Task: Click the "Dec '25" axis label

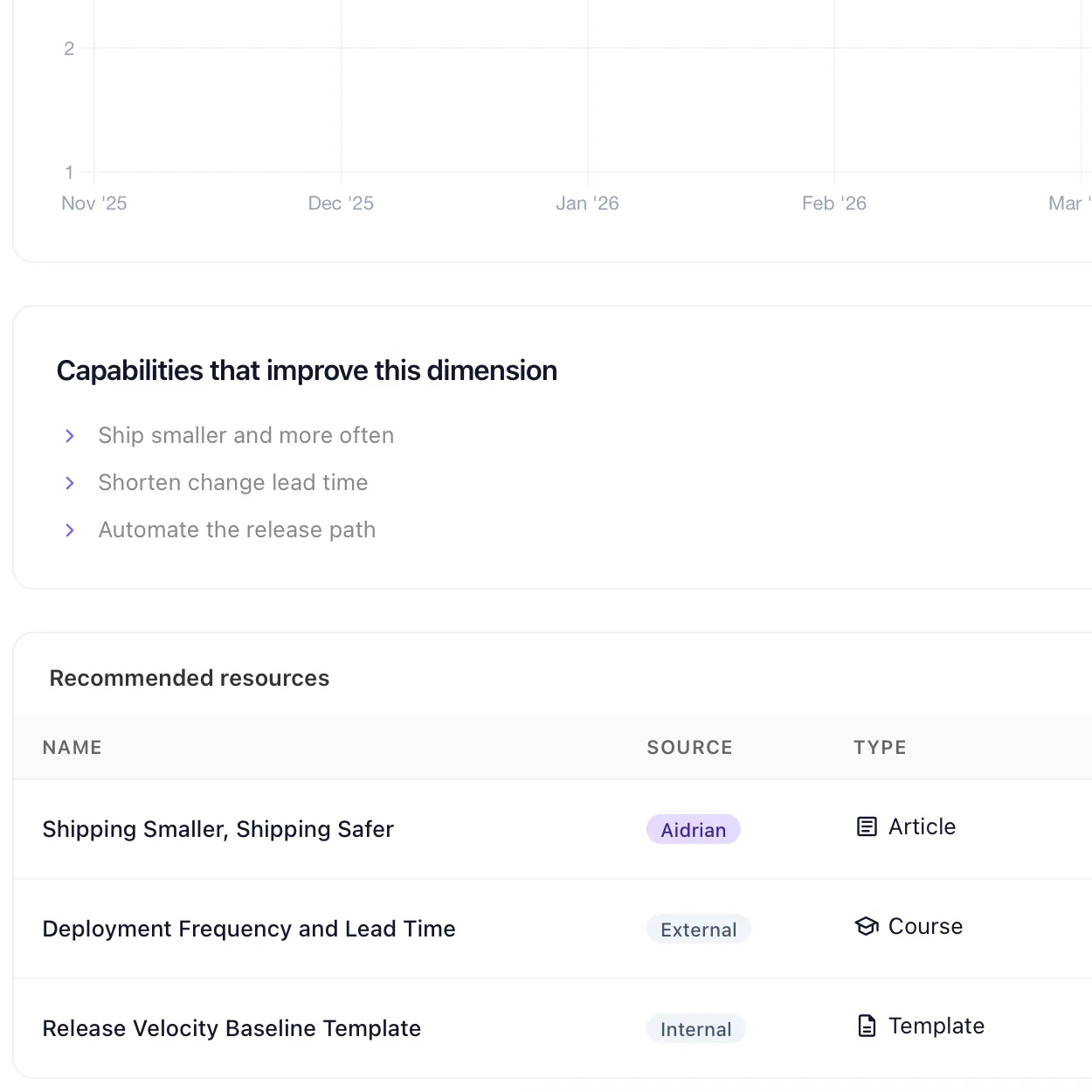Action: click(x=341, y=204)
